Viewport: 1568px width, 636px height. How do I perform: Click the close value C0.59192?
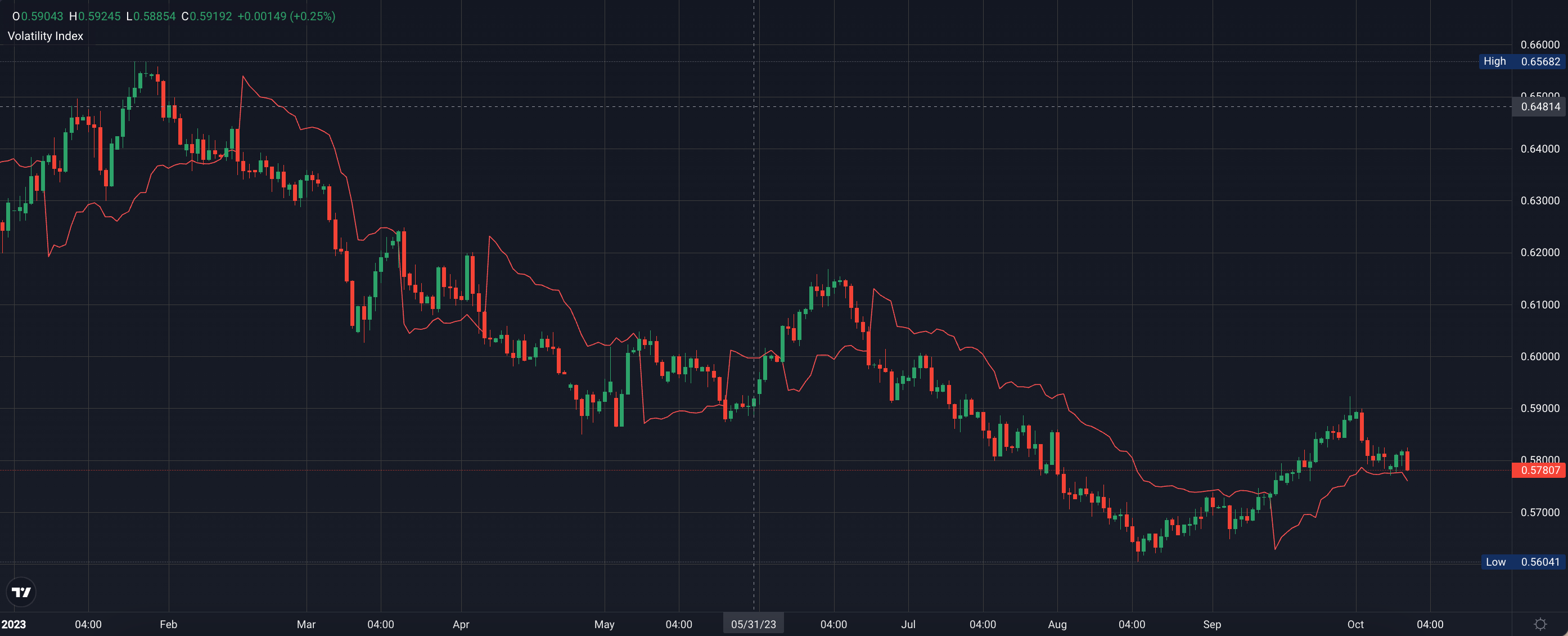point(207,16)
